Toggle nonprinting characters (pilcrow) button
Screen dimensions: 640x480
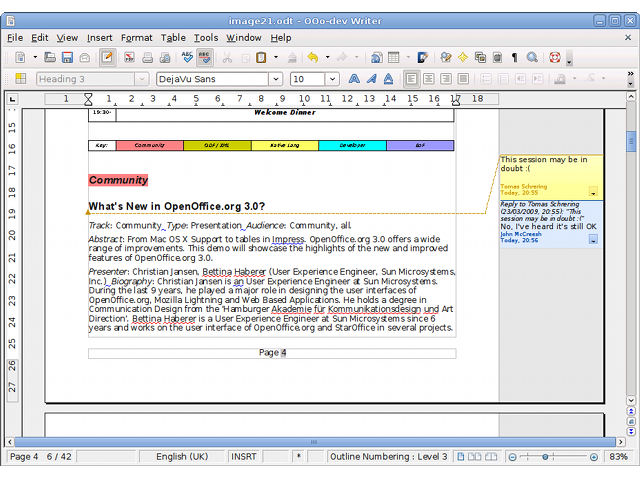tap(514, 58)
